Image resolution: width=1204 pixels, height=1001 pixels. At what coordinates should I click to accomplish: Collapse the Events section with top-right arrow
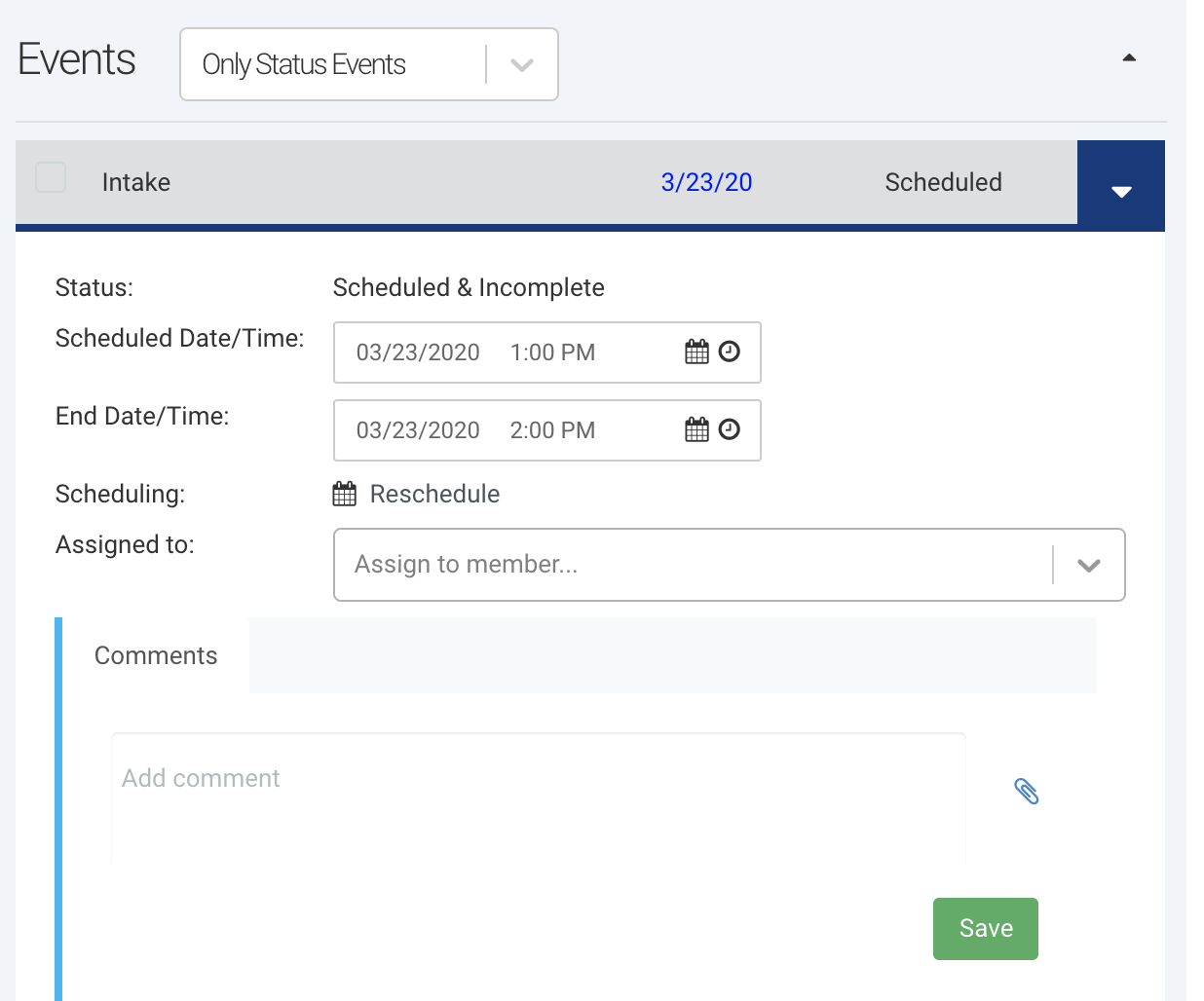[1129, 58]
